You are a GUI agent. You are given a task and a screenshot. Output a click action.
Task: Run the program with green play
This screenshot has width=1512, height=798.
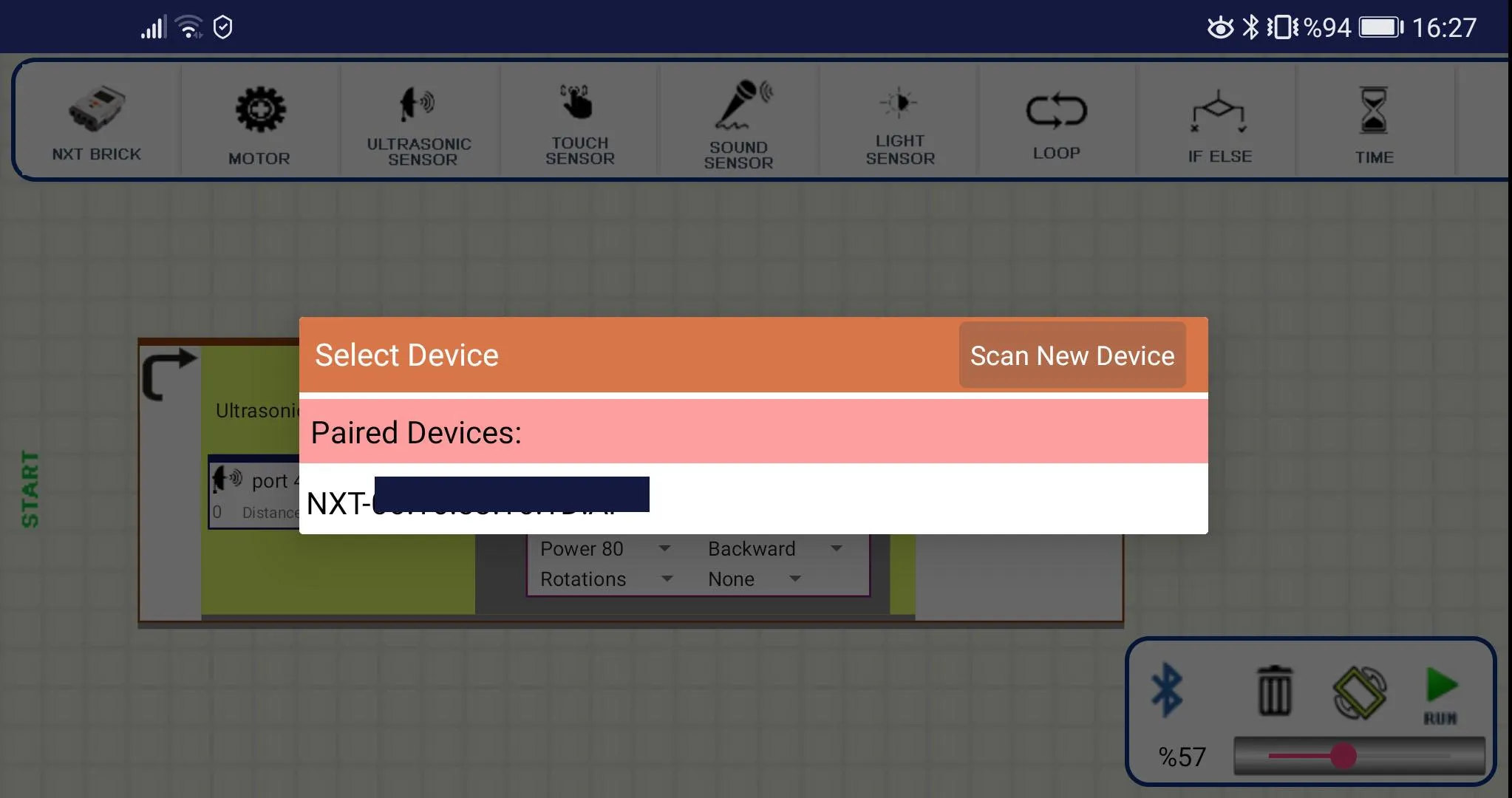(1441, 695)
